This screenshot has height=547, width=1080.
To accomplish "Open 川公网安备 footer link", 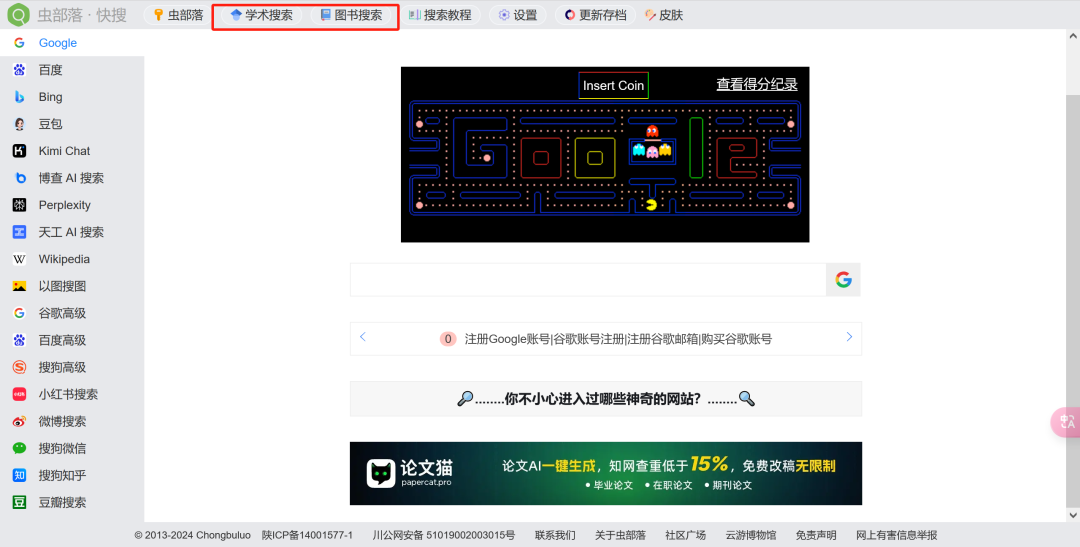I will coord(444,535).
